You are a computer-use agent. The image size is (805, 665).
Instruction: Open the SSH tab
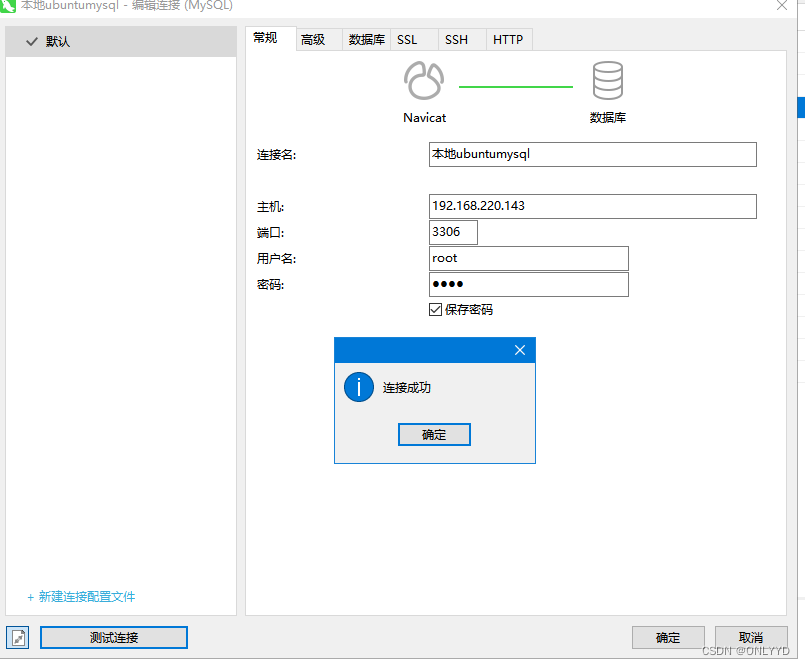(456, 40)
